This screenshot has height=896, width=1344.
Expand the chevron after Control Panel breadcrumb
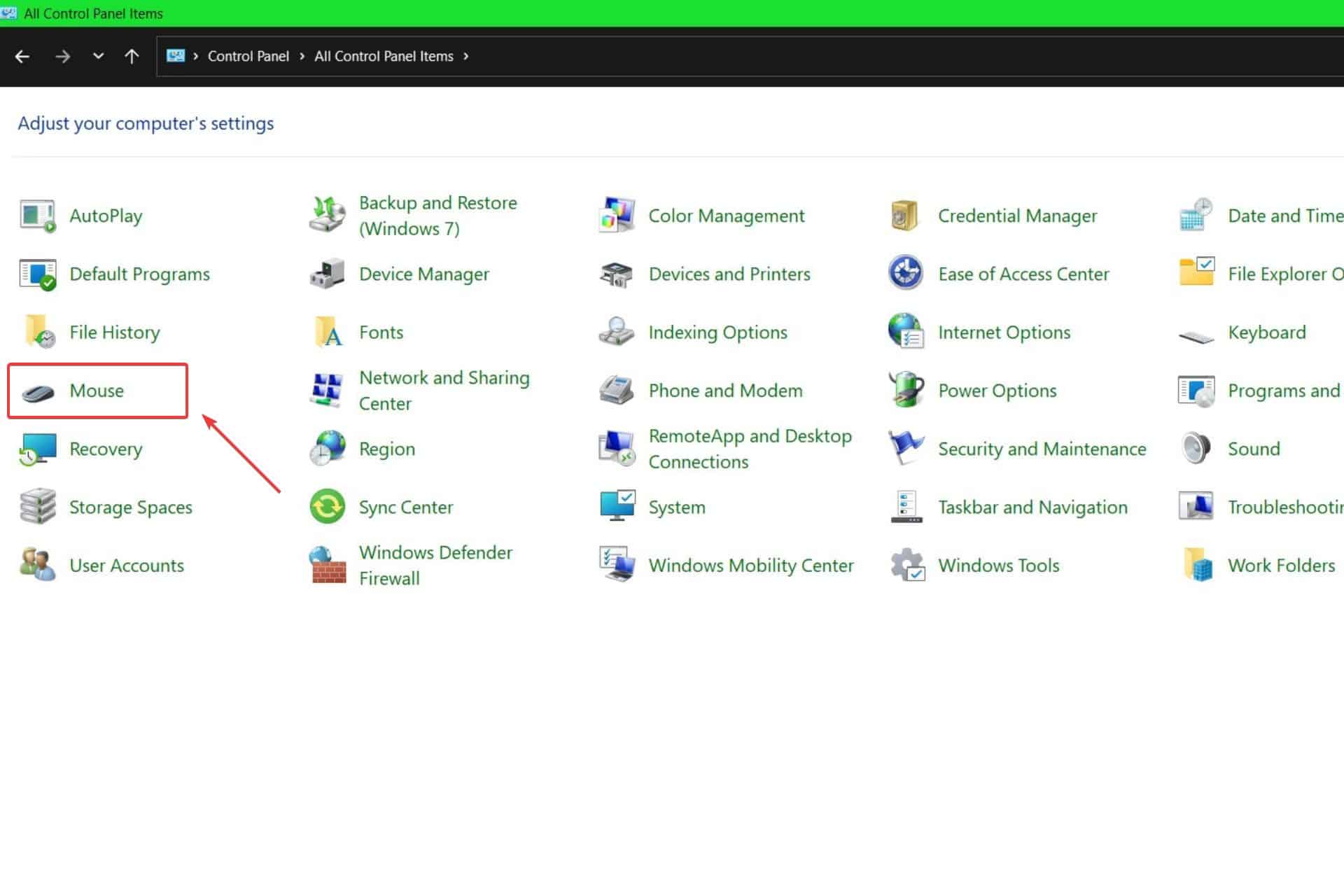coord(302,56)
